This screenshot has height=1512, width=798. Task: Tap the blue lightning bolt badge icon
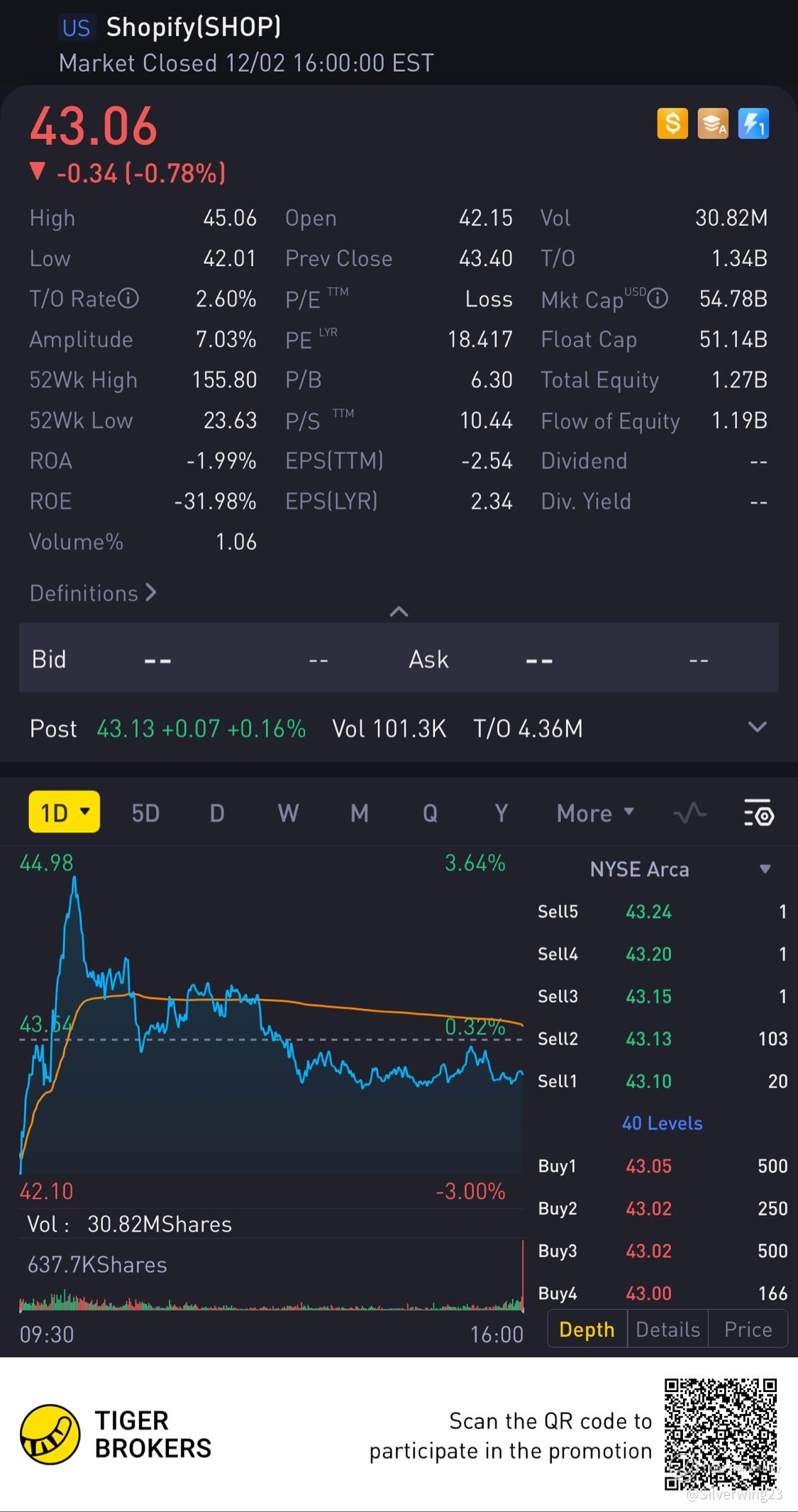753,124
